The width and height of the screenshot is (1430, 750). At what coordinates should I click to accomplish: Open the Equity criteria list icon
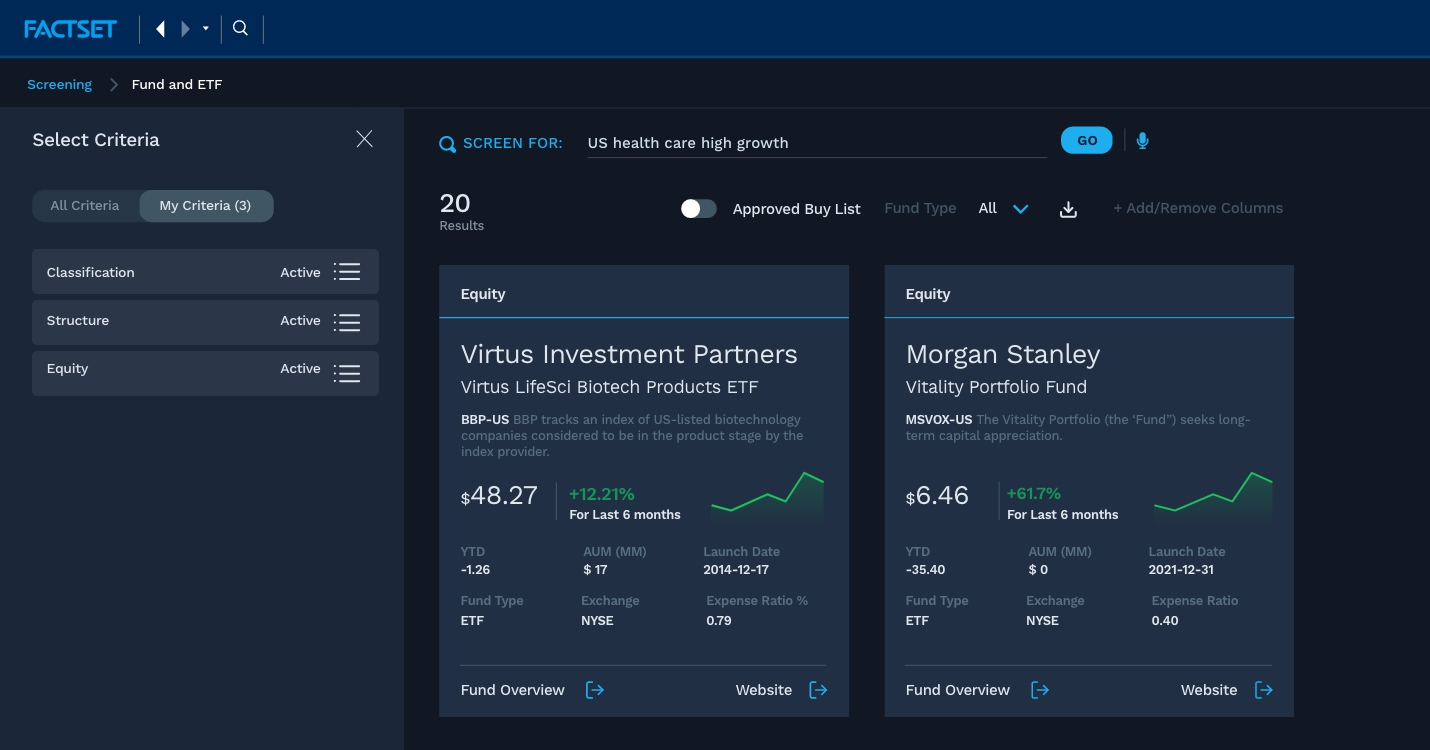click(x=347, y=373)
